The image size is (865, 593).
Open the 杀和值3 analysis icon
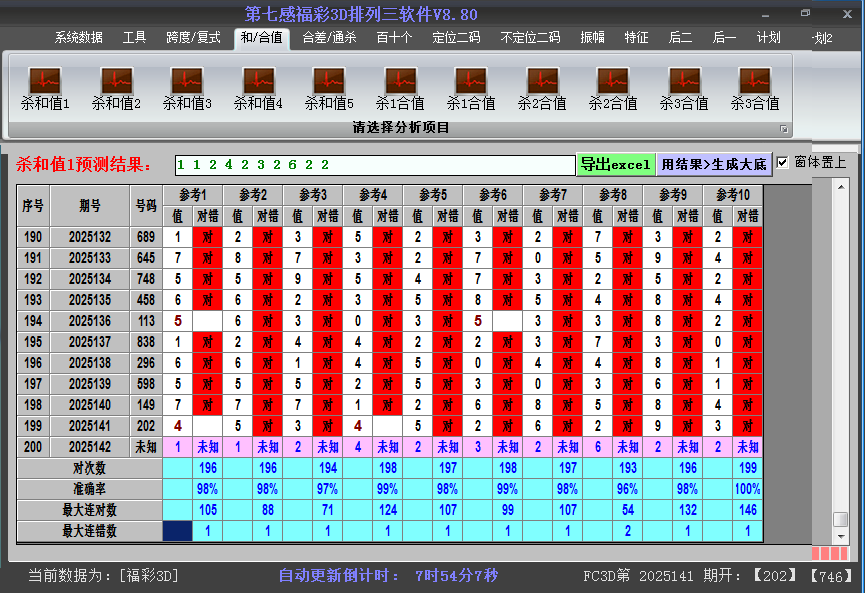(x=187, y=88)
